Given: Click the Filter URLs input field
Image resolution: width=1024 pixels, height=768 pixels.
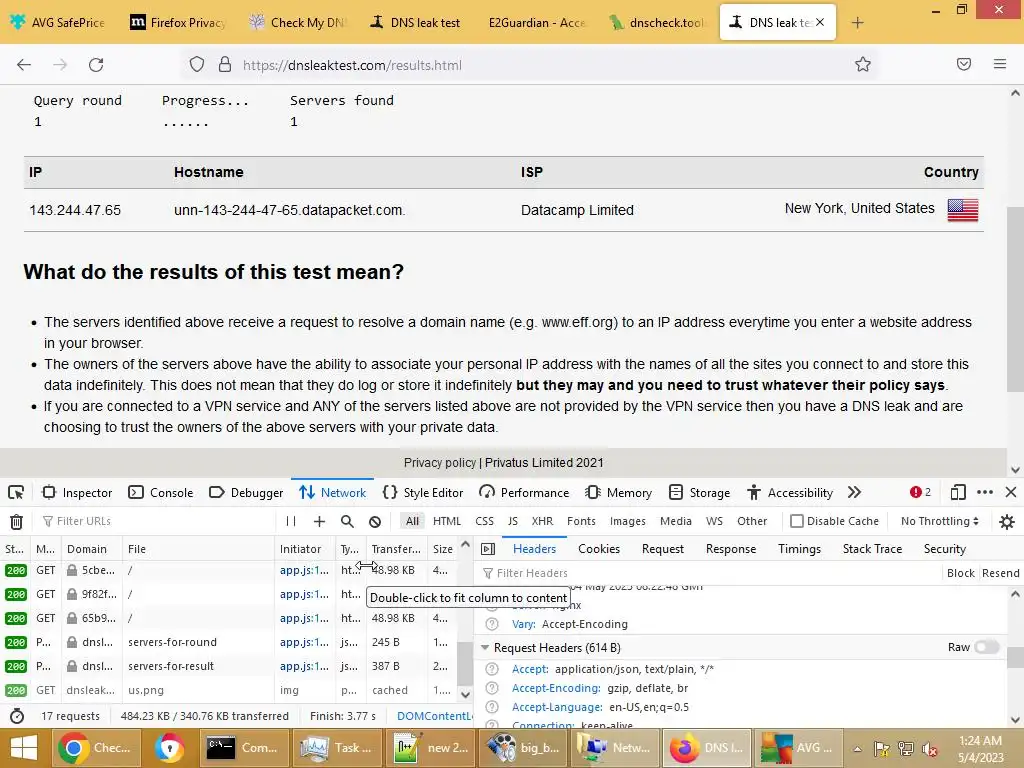Looking at the screenshot, I should coord(157,521).
